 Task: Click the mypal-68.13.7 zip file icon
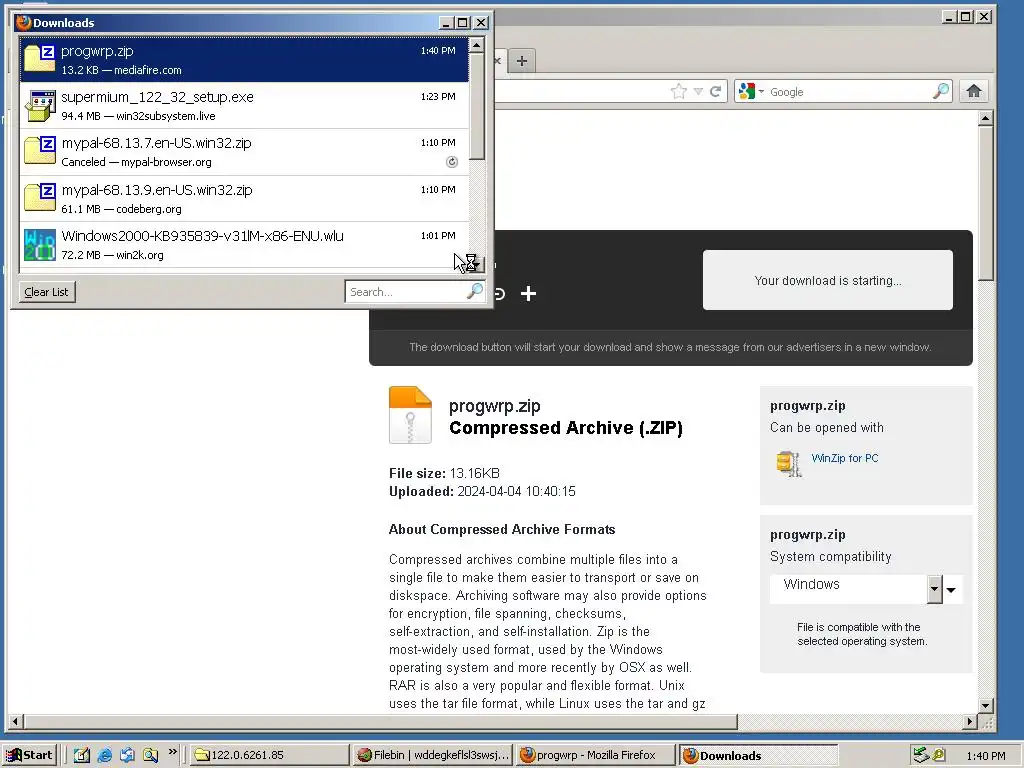pyautogui.click(x=40, y=150)
